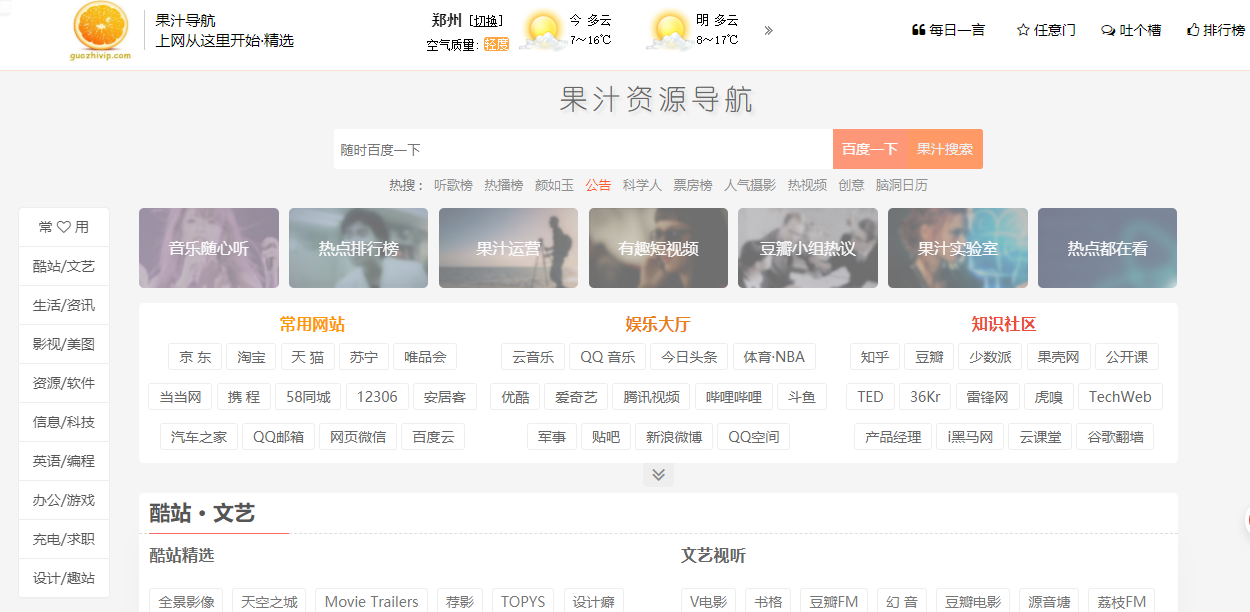Select 酷站/文艺 in the sidebar
Viewport: 1250px width, 612px height.
(64, 266)
